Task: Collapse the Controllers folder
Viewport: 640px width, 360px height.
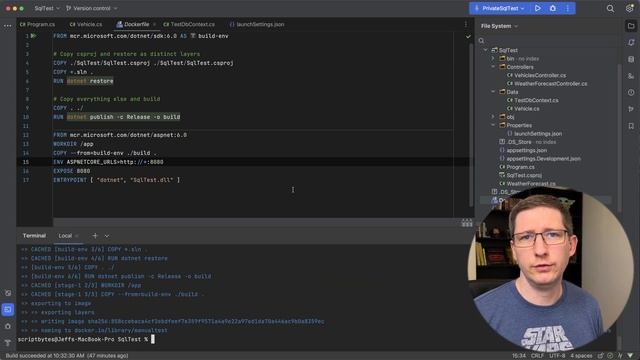Action: point(493,67)
